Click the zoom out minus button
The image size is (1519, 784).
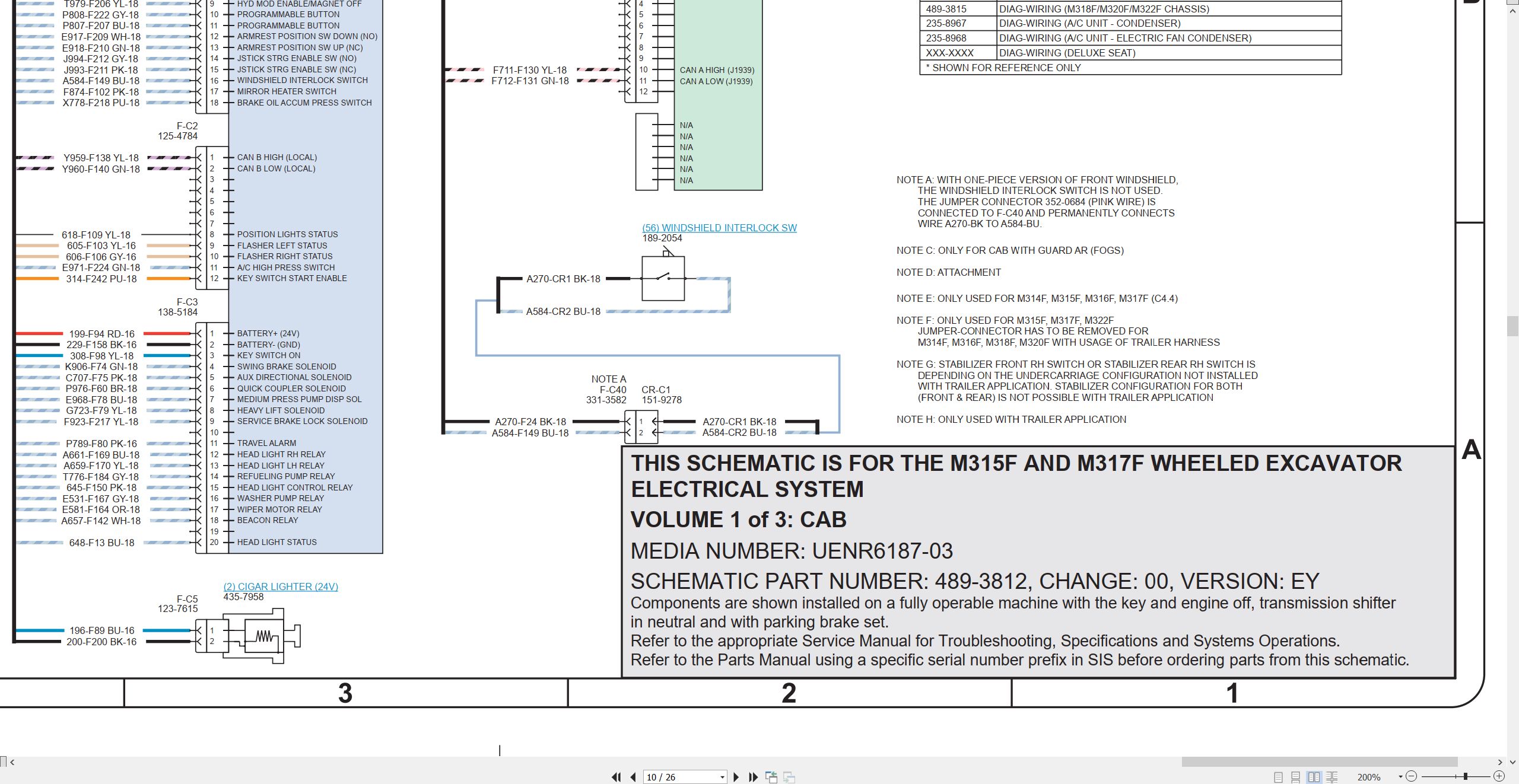point(1412,776)
